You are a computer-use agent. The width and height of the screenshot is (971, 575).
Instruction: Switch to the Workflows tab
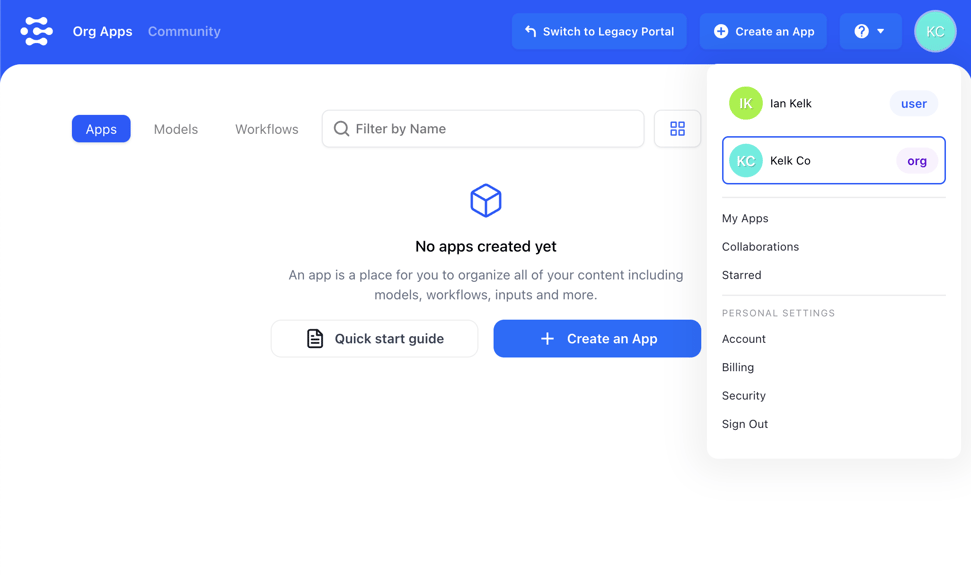click(266, 129)
